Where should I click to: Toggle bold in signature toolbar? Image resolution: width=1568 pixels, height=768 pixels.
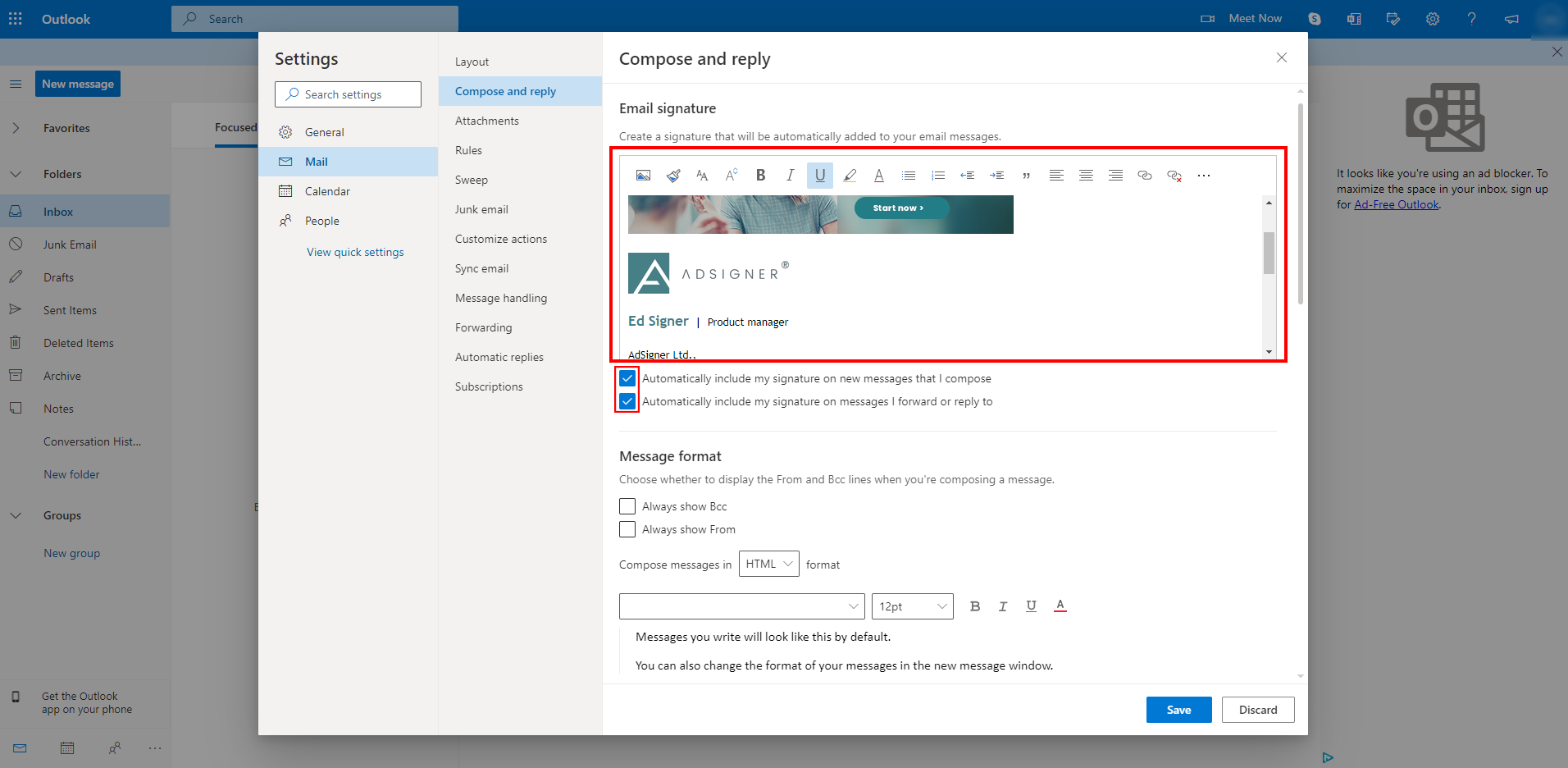point(761,176)
